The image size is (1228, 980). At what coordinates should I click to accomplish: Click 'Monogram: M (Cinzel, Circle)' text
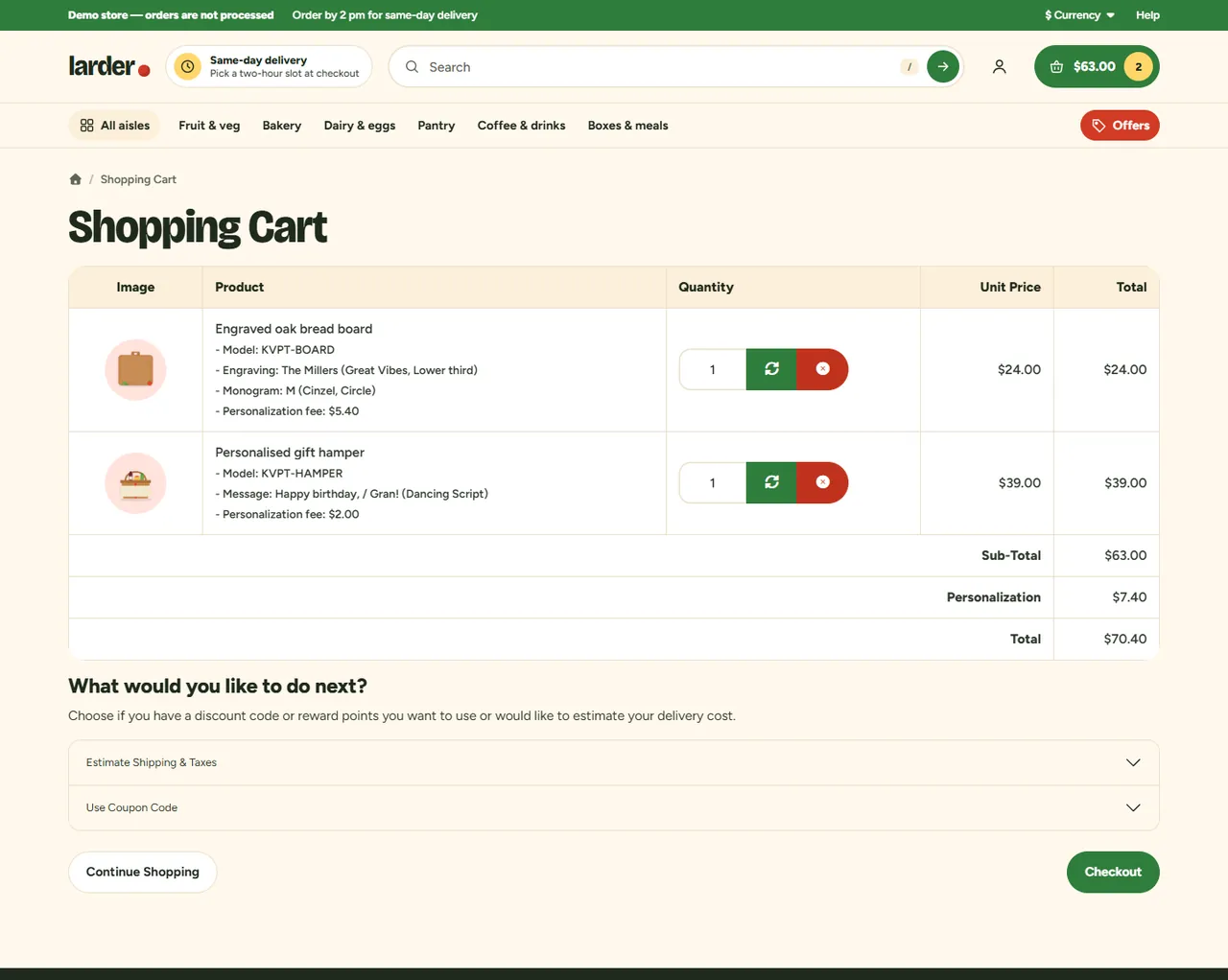coord(295,390)
